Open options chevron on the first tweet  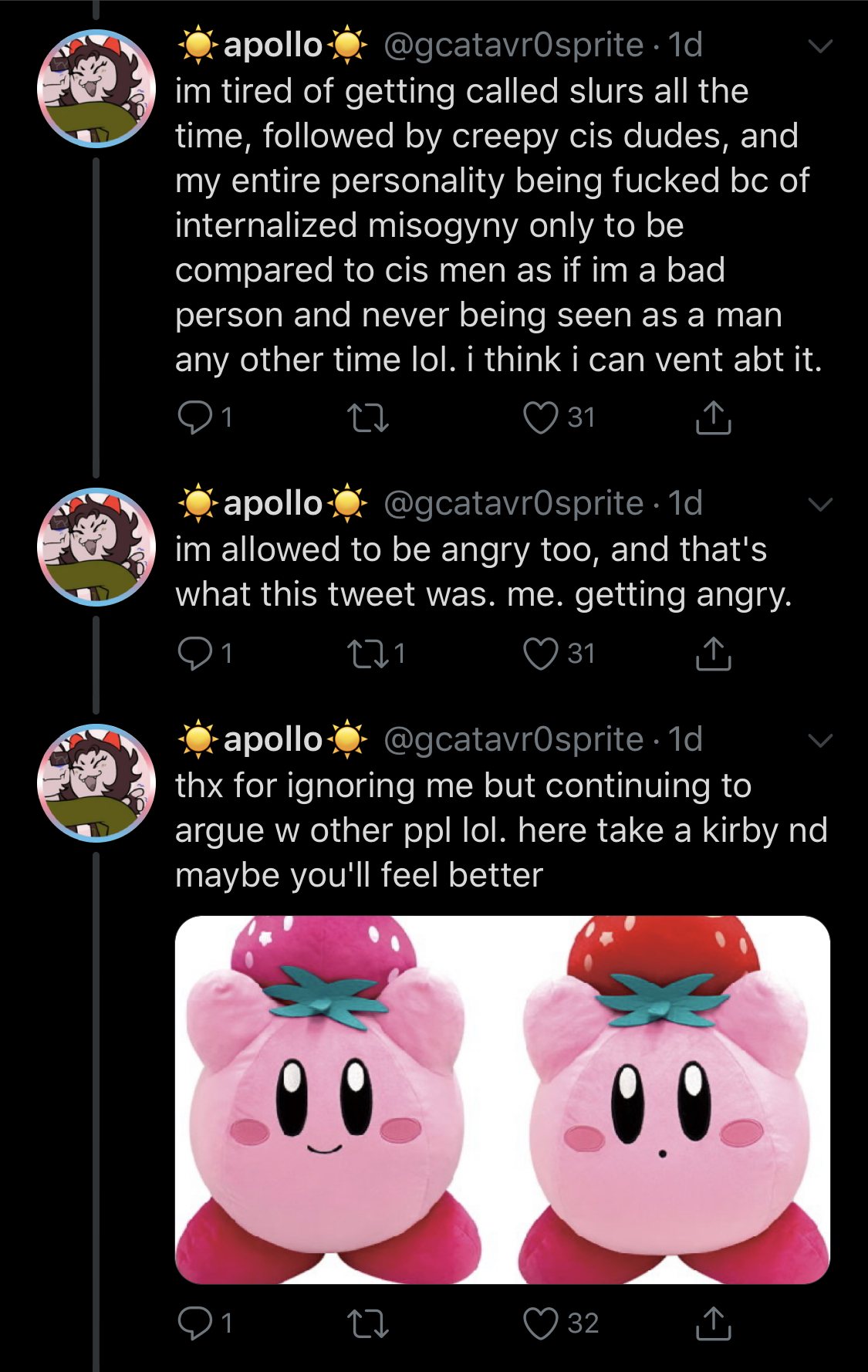[819, 46]
